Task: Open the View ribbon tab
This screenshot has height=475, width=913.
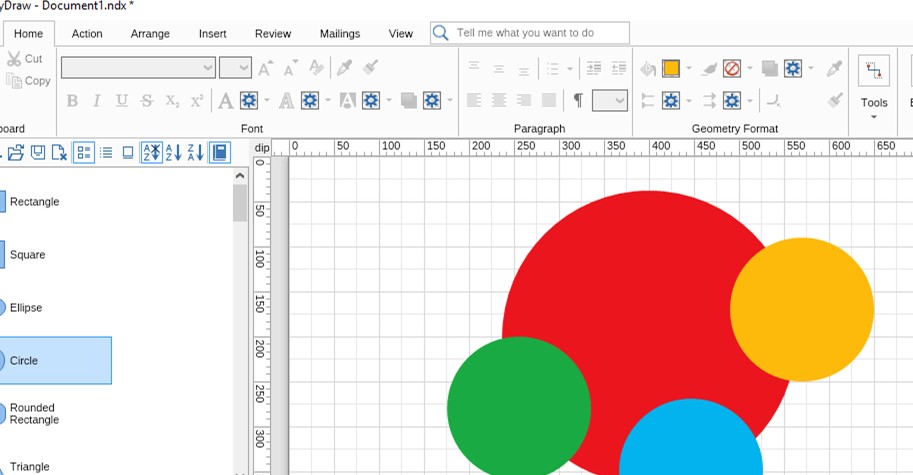Action: point(401,34)
